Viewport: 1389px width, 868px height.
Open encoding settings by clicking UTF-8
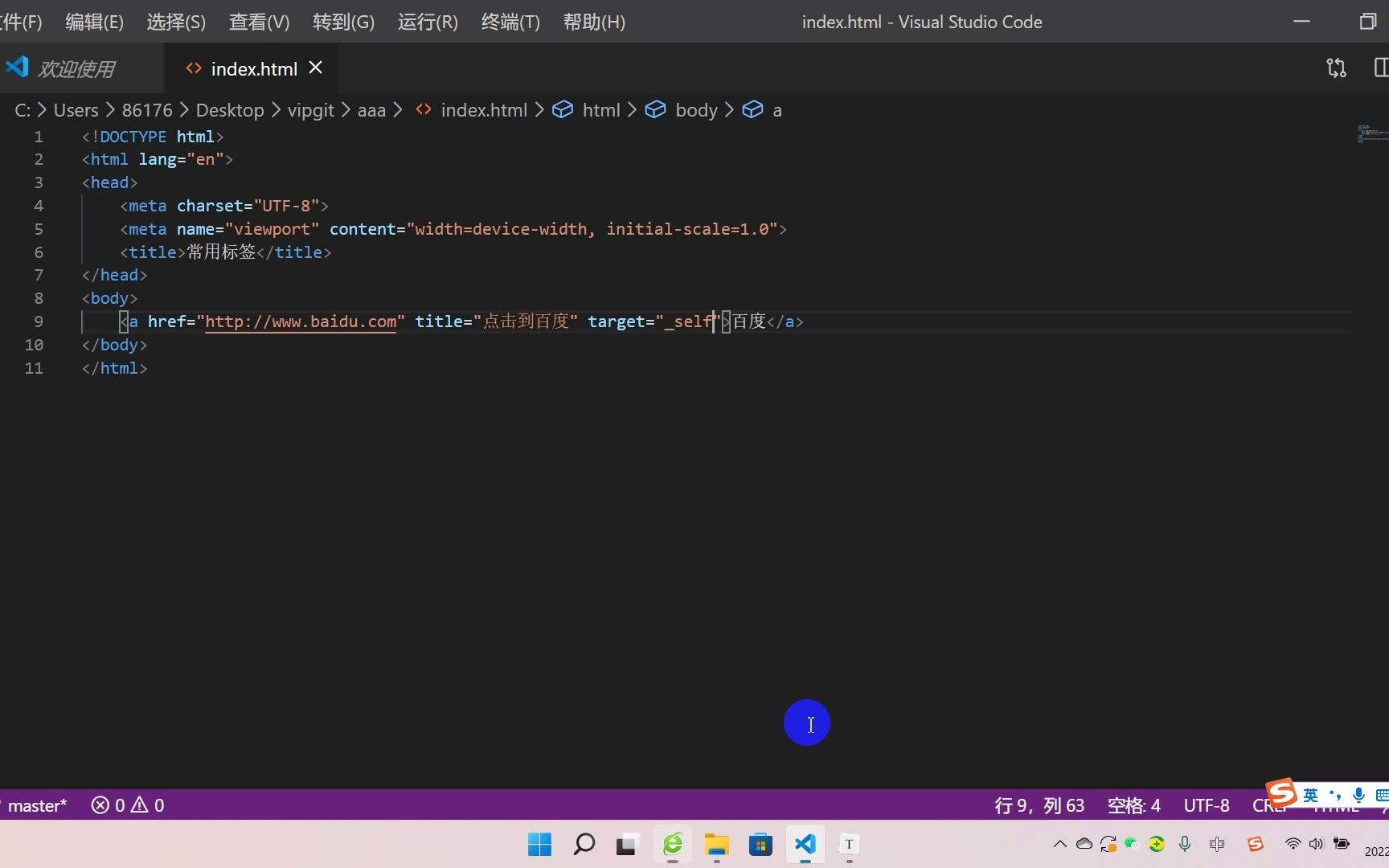coord(1206,805)
